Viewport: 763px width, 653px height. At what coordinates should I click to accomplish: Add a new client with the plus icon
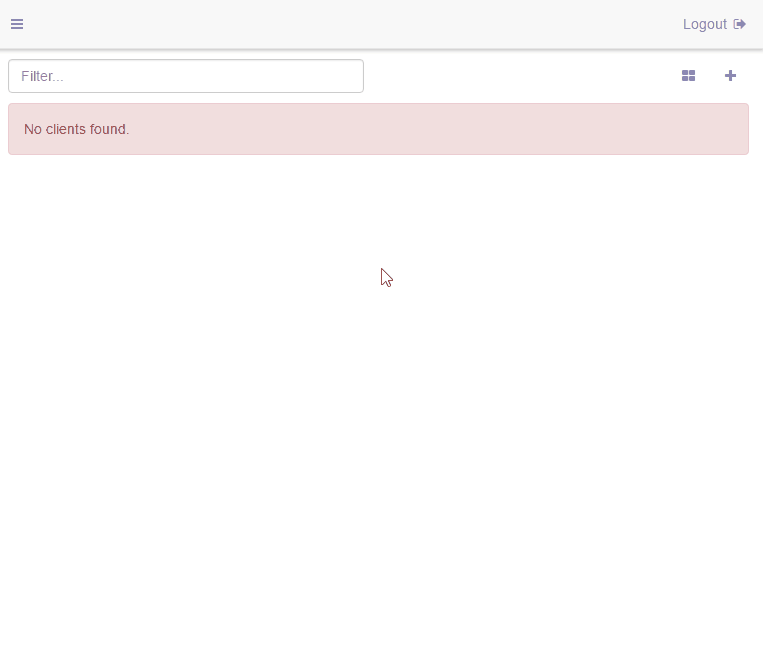[730, 76]
